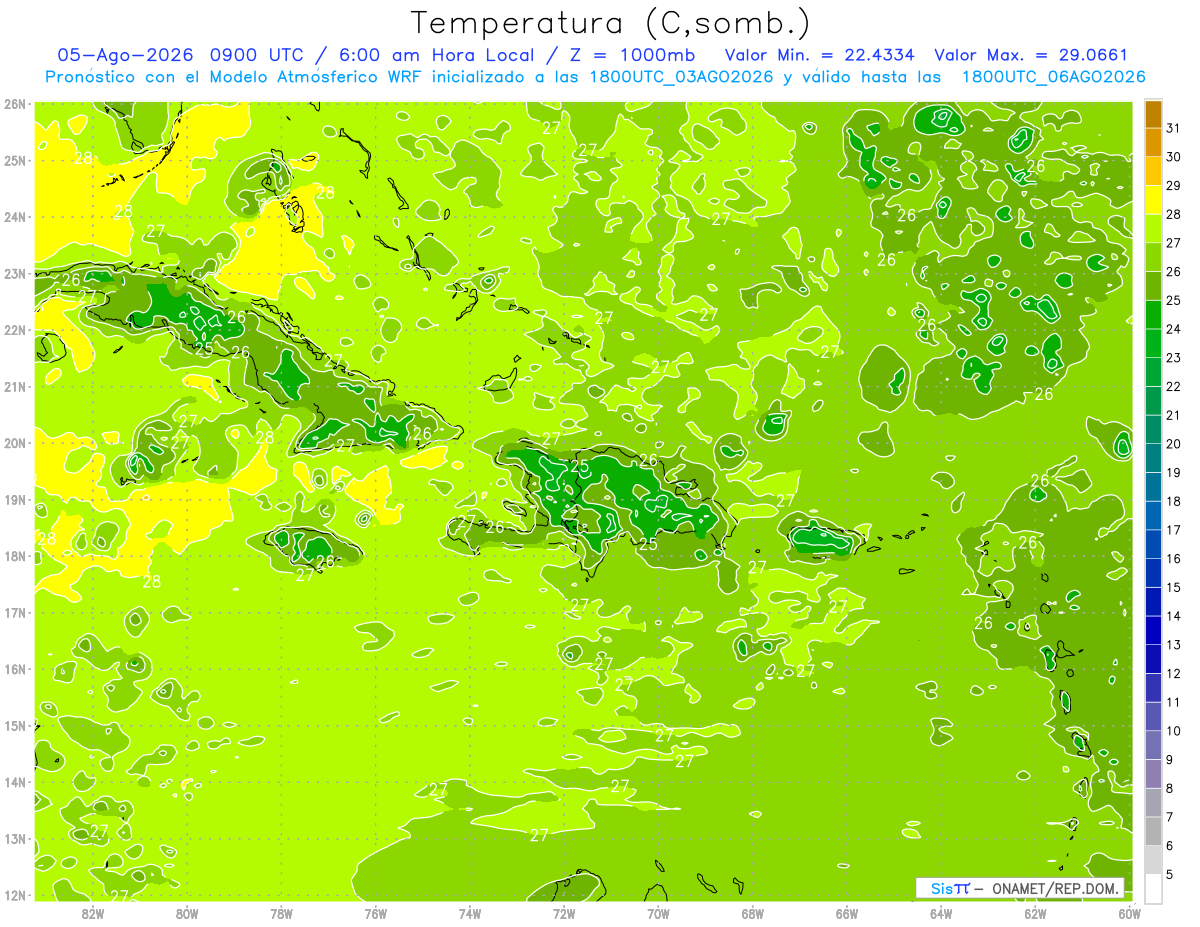Click the color scale value "5"

[1170, 875]
